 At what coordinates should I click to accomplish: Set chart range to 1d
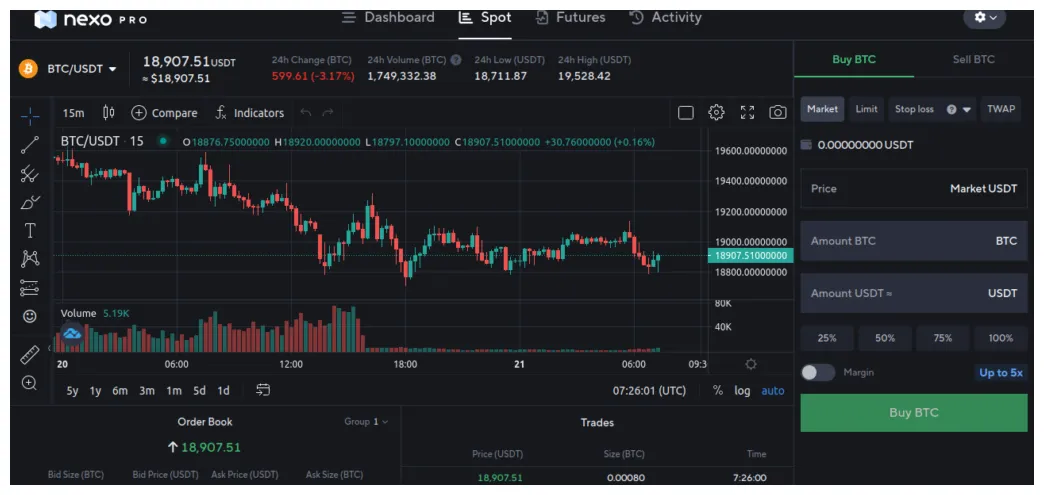(224, 391)
